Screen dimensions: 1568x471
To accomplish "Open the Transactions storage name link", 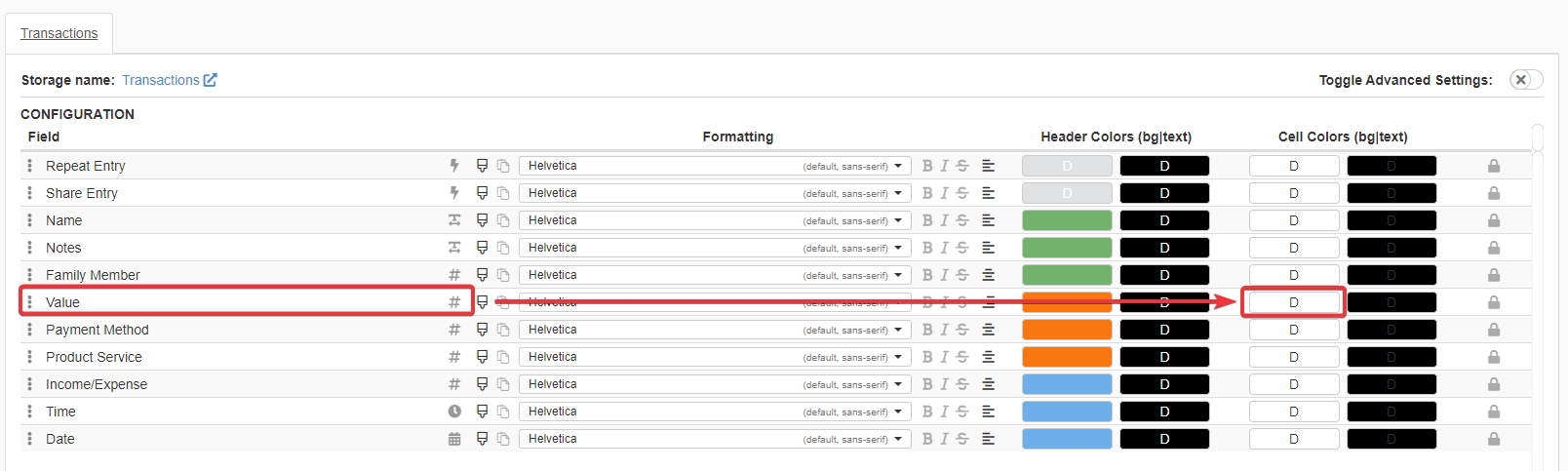I will (x=169, y=80).
